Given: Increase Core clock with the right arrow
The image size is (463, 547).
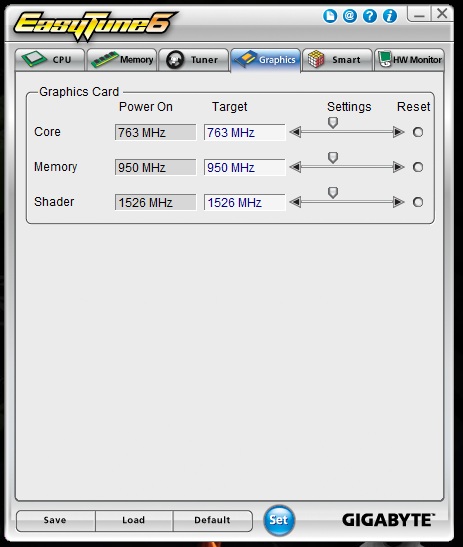Looking at the screenshot, I should 398,132.
